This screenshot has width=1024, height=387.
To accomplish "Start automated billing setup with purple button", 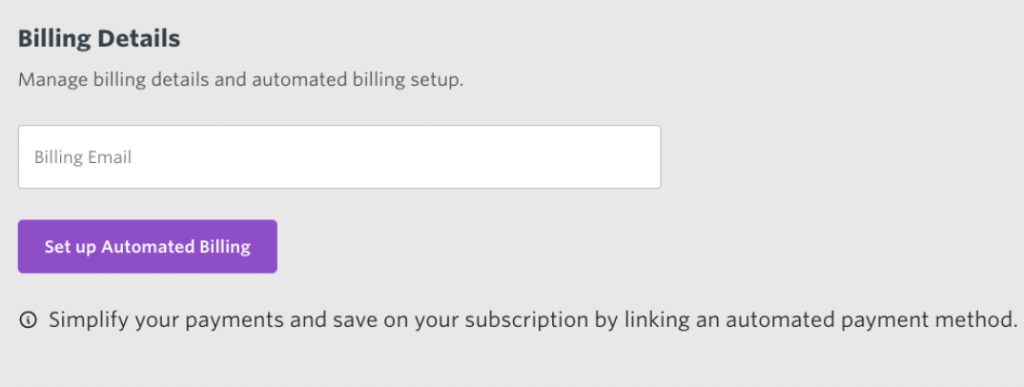I will tap(148, 247).
